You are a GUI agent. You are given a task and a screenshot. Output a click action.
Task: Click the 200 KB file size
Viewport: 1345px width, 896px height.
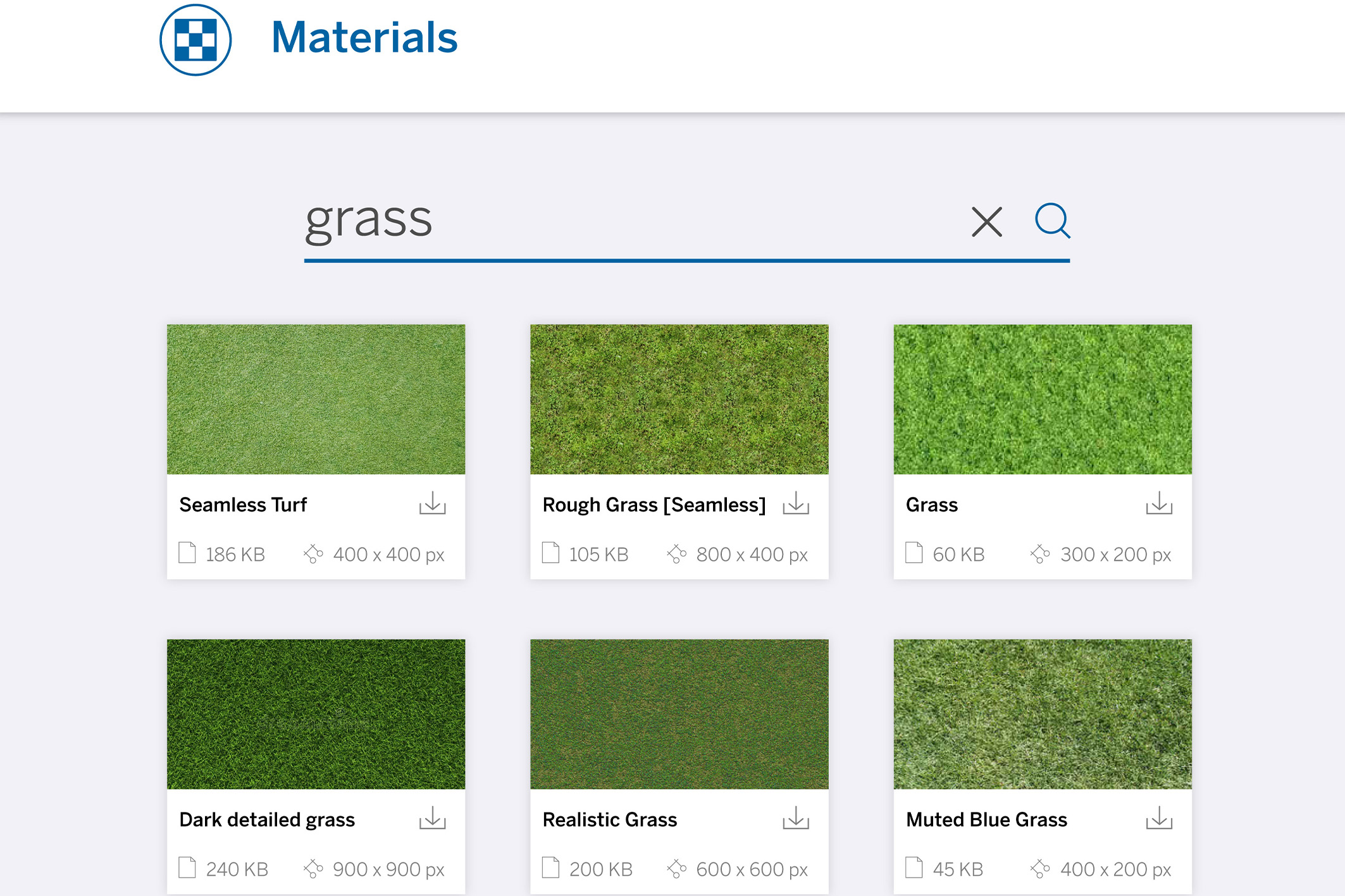600,869
